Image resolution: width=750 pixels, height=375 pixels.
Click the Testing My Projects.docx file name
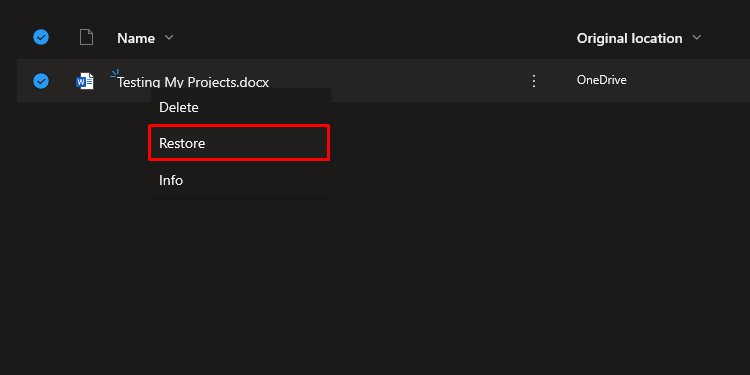[x=193, y=82]
